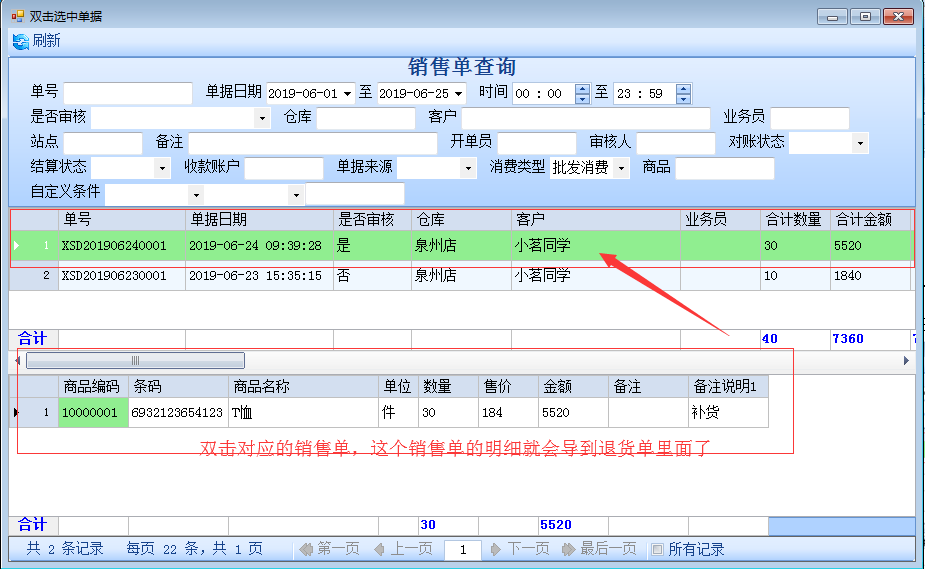Click the 仓库 input field

366,118
